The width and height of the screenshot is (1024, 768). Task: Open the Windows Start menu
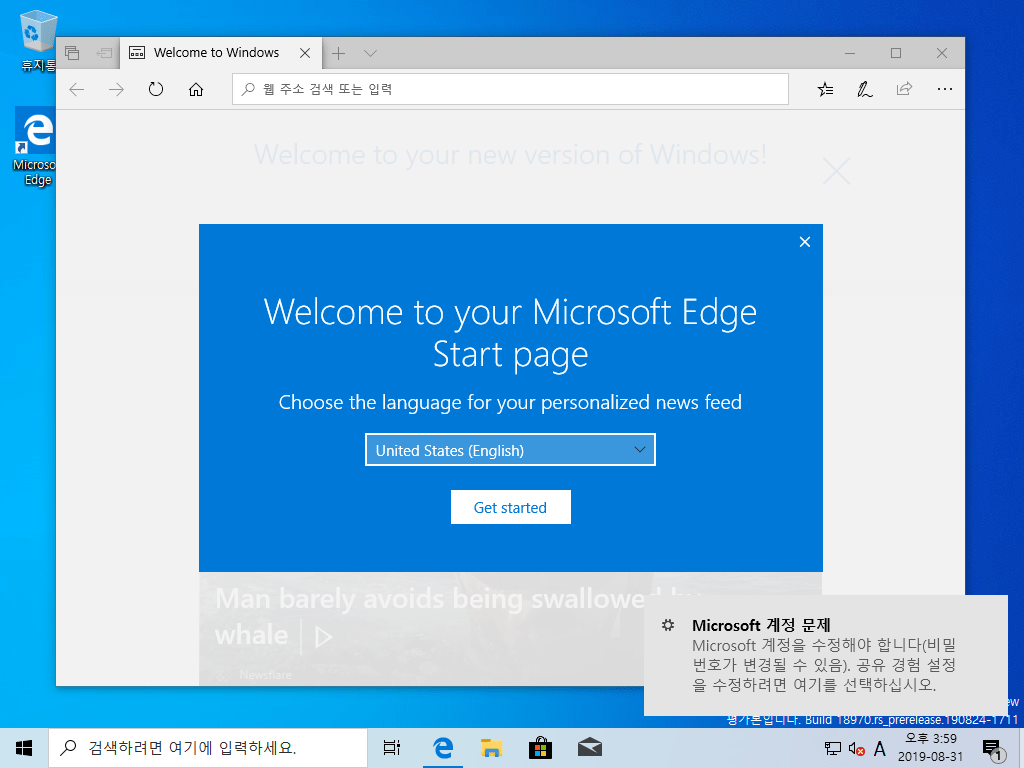(x=24, y=748)
